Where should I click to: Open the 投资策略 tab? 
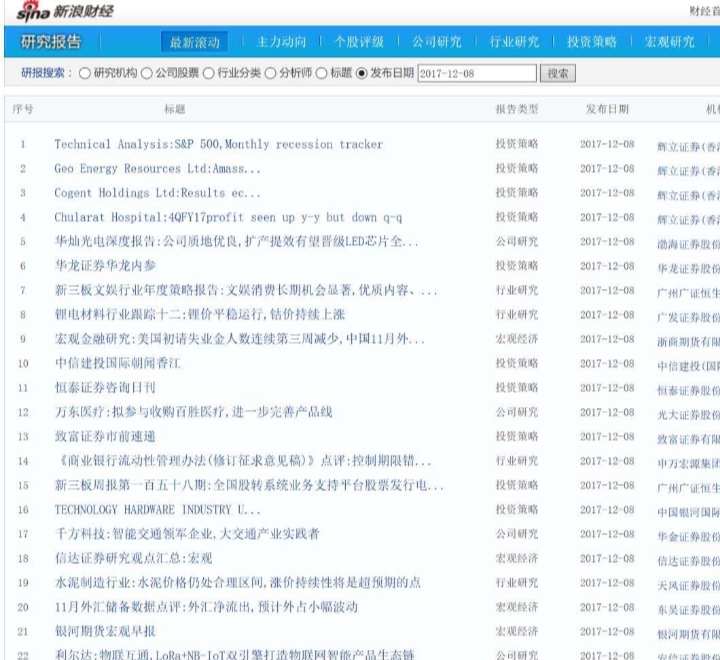pos(592,42)
